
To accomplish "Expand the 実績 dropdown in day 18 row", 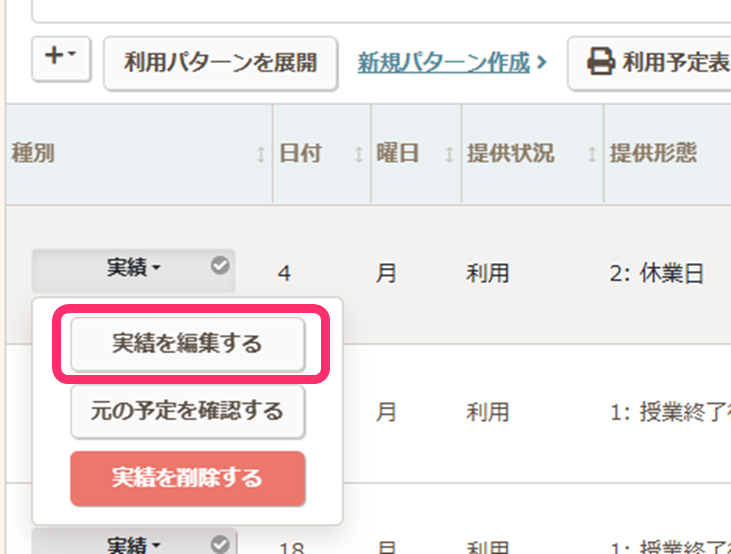I will pos(133,545).
